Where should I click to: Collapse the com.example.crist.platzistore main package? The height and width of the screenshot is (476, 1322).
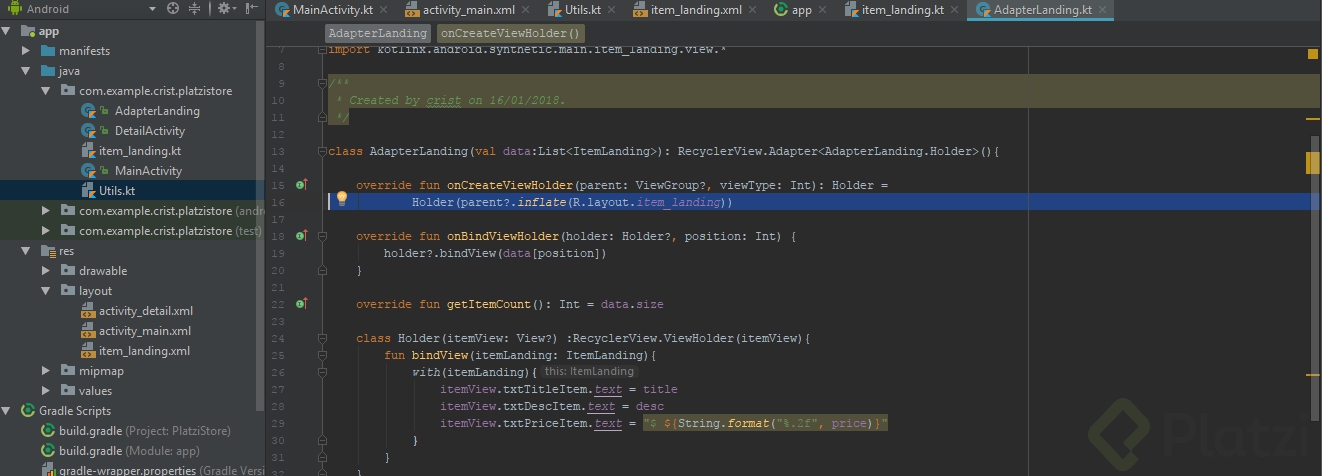click(x=46, y=91)
